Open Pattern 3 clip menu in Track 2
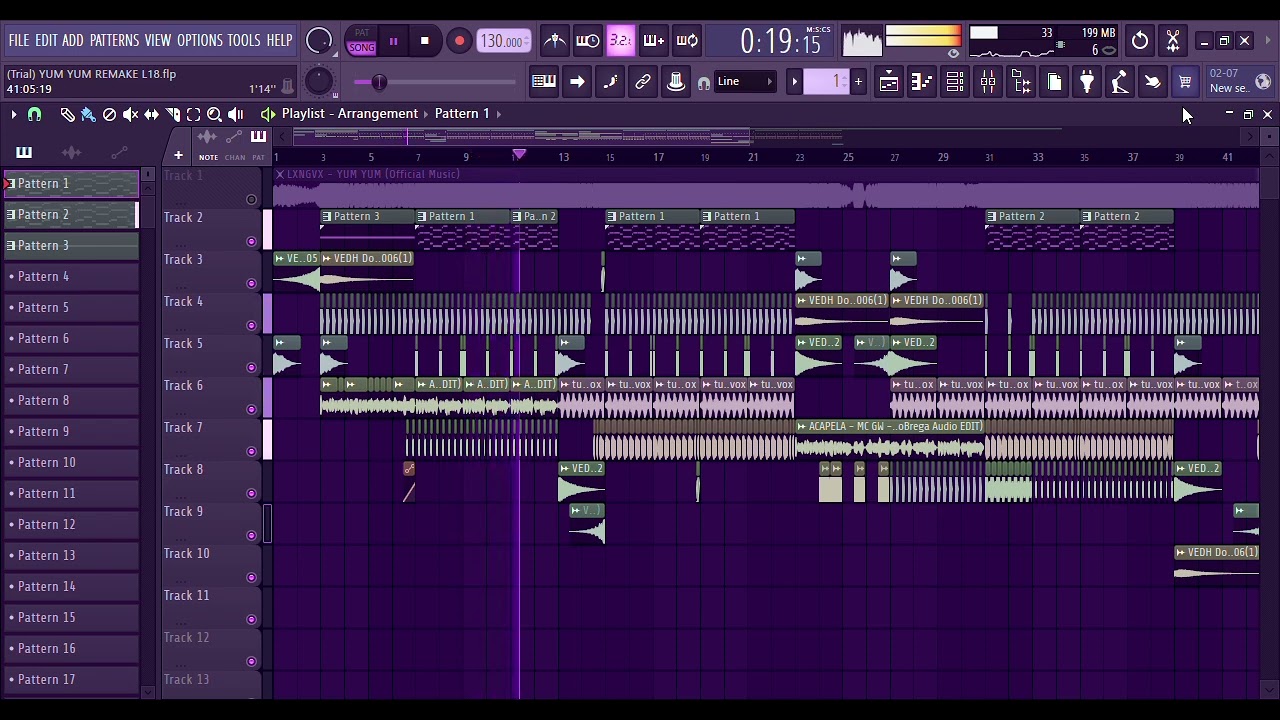Viewport: 1280px width, 720px height. click(x=326, y=217)
